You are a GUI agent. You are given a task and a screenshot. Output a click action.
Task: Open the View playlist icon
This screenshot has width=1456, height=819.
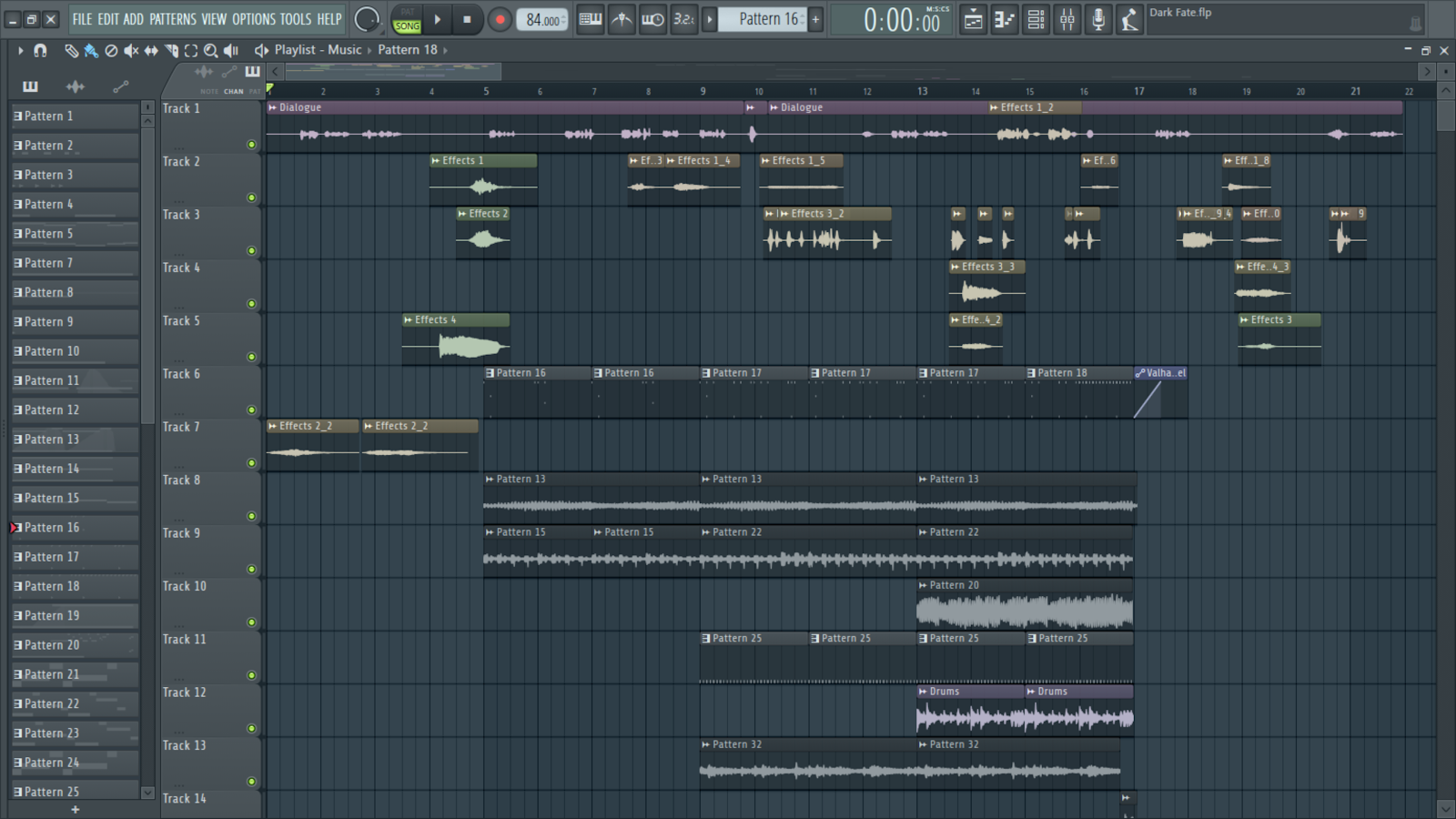click(x=974, y=19)
